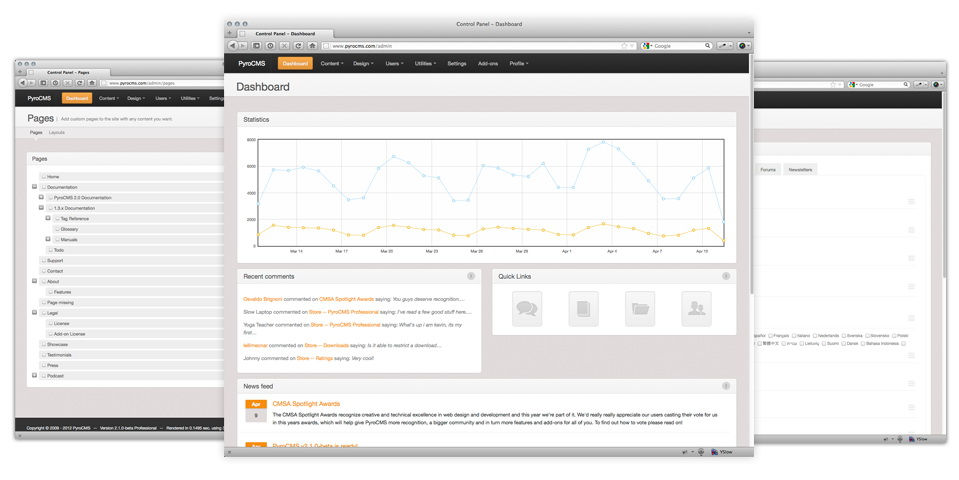Collapse the Documentation tree node in the Pages window

pos(34,187)
